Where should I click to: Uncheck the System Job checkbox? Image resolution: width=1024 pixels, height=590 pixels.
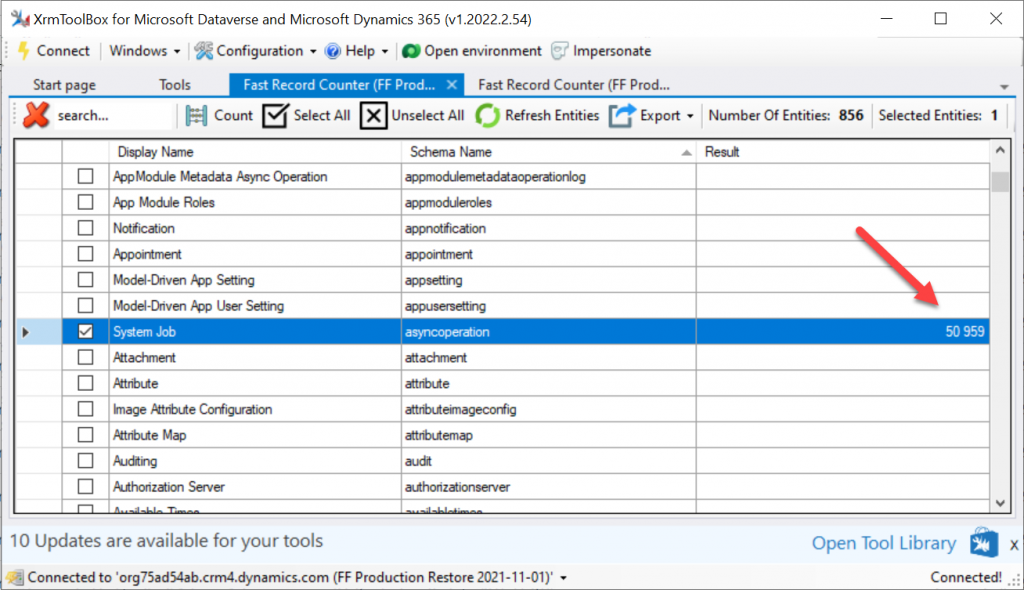click(x=86, y=332)
